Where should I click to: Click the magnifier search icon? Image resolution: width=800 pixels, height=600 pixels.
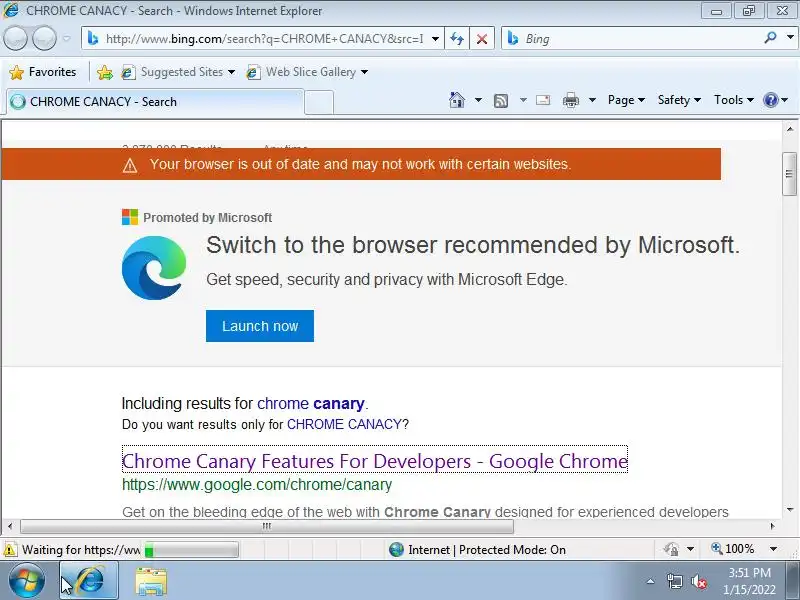point(770,38)
